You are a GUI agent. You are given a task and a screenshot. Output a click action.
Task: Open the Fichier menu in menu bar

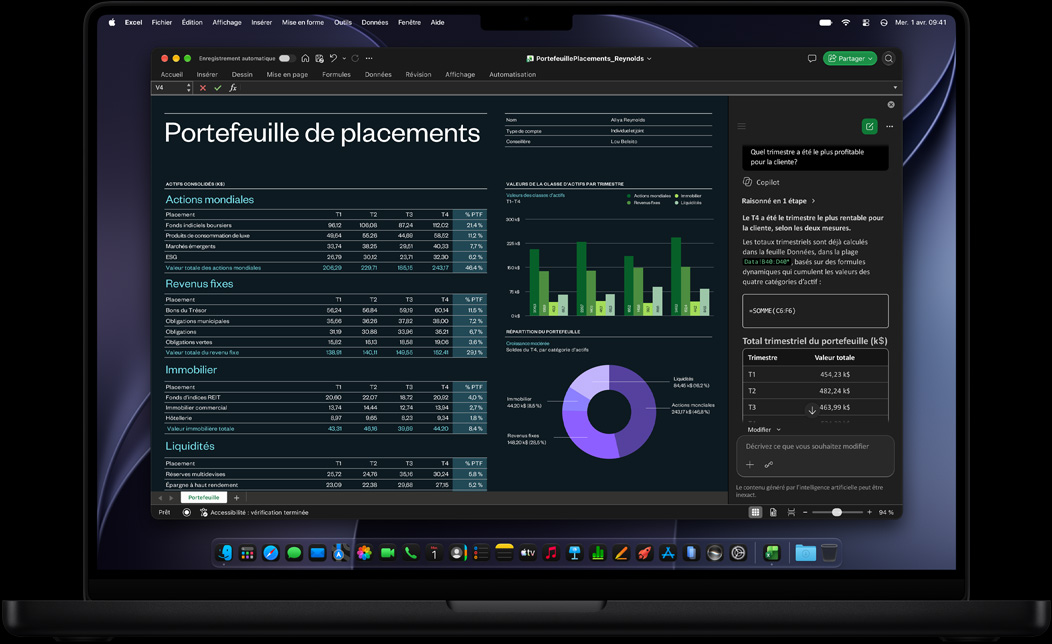coord(162,22)
